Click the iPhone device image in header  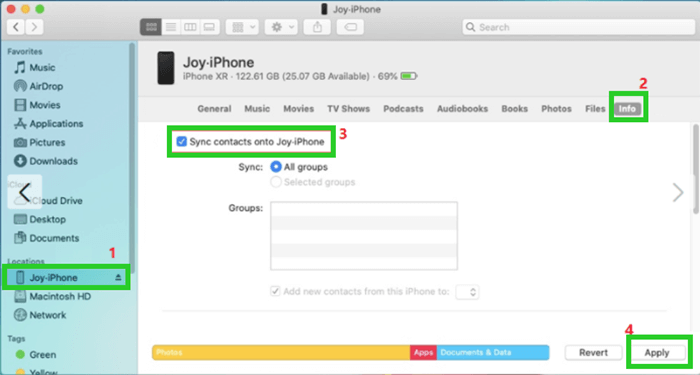point(166,68)
